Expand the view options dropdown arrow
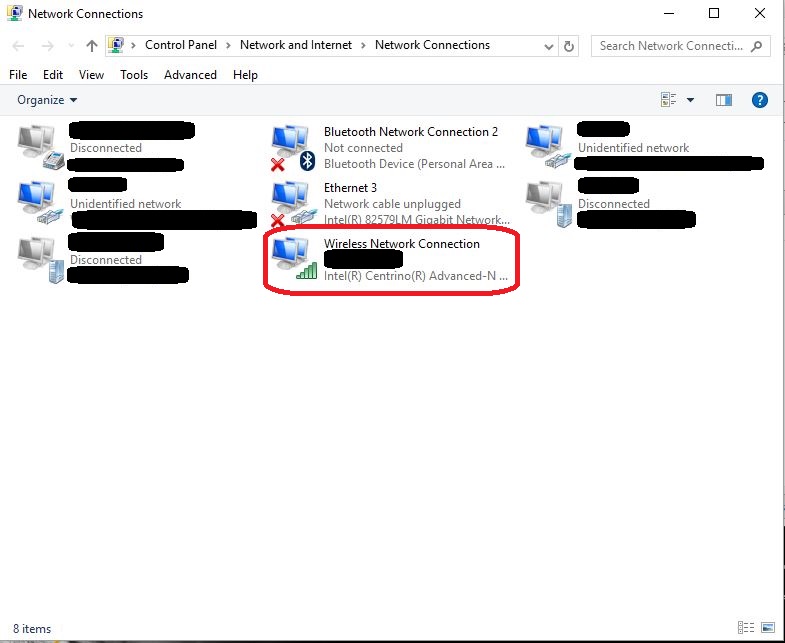 690,100
